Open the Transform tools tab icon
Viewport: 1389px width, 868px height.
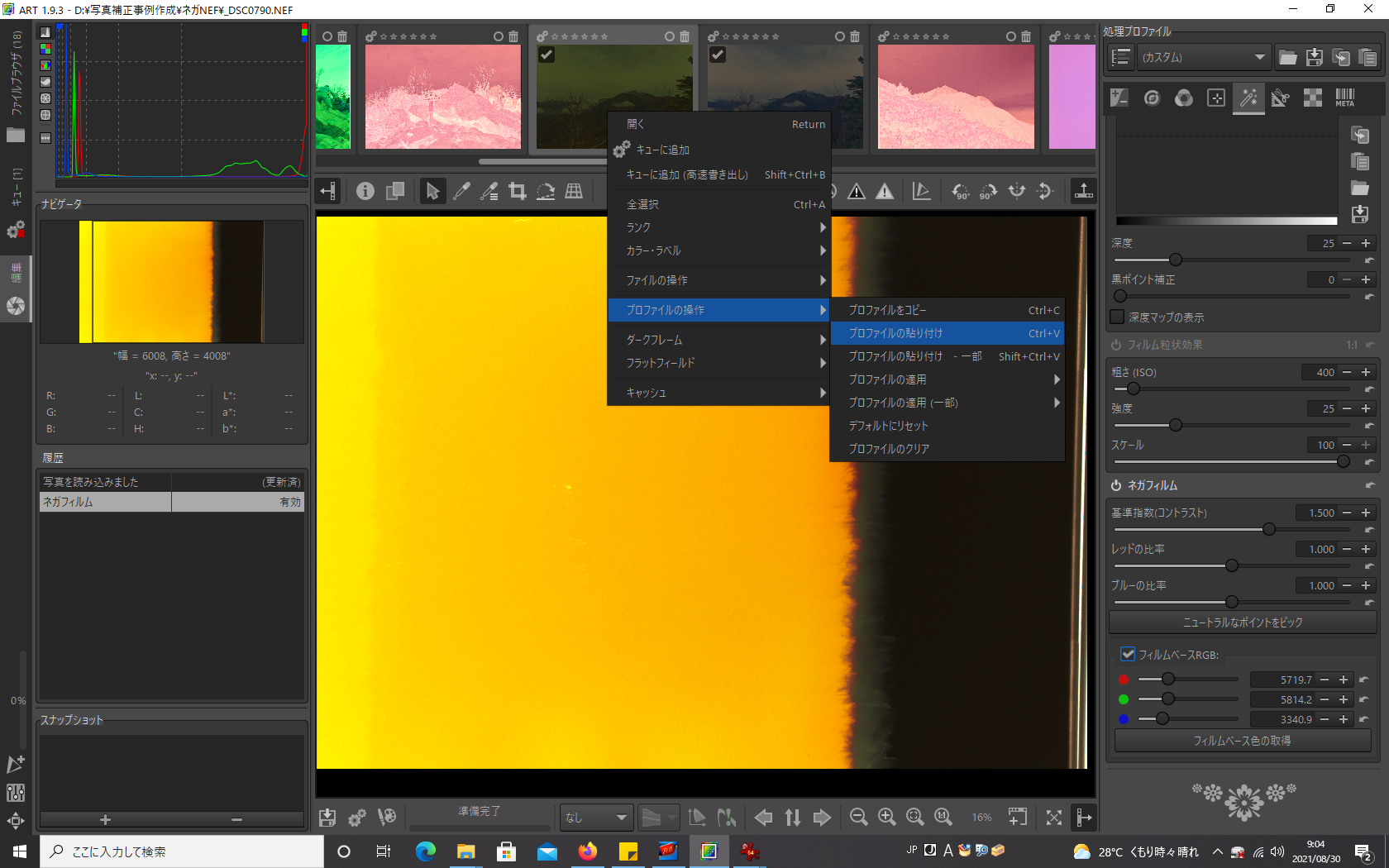pos(1281,98)
